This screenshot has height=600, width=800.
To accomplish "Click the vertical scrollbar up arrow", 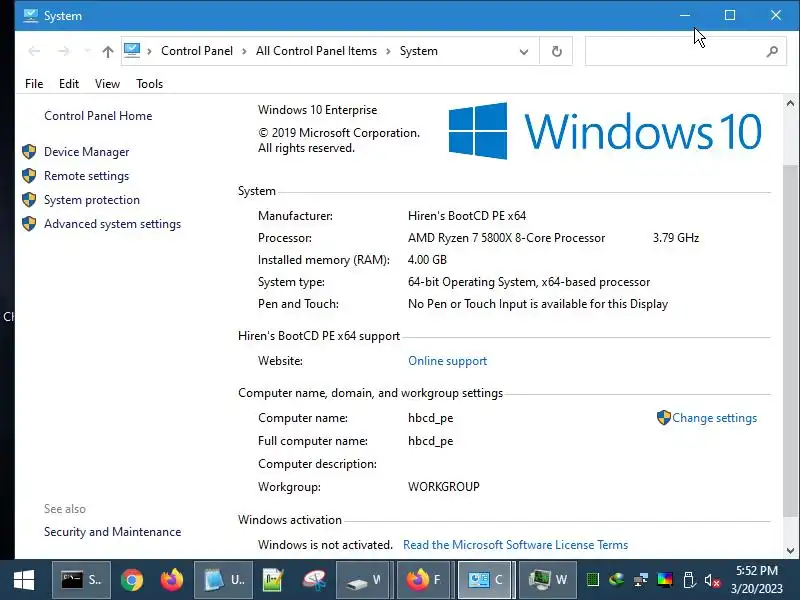I will (x=790, y=104).
